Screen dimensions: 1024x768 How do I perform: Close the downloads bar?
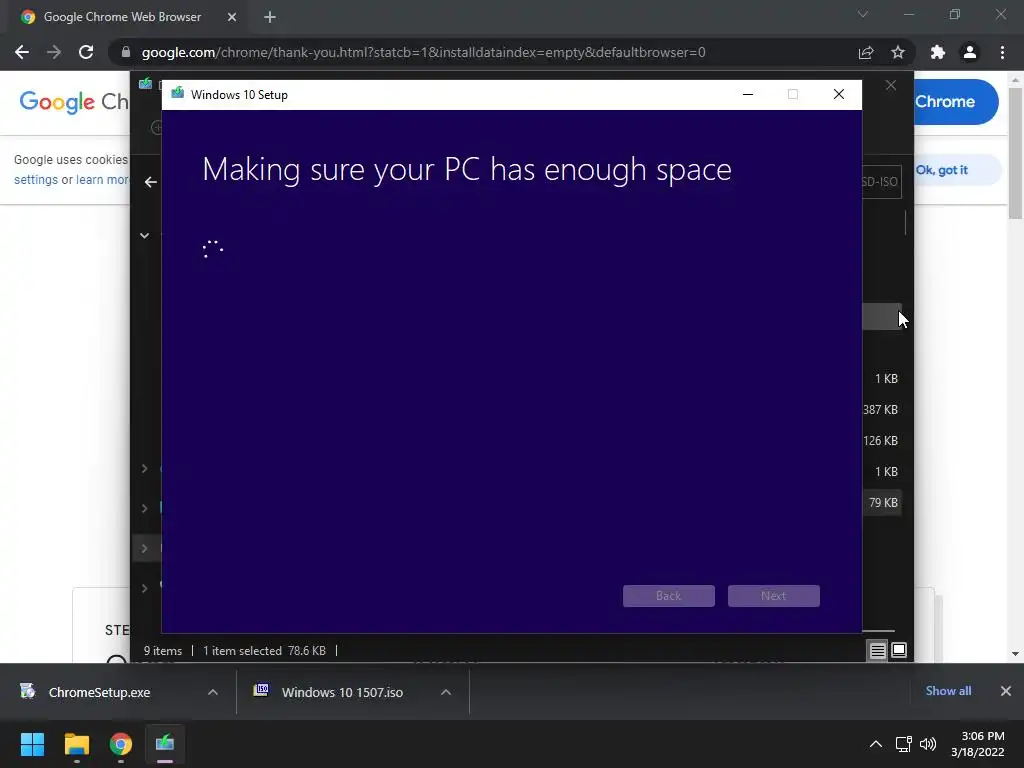(x=1006, y=691)
